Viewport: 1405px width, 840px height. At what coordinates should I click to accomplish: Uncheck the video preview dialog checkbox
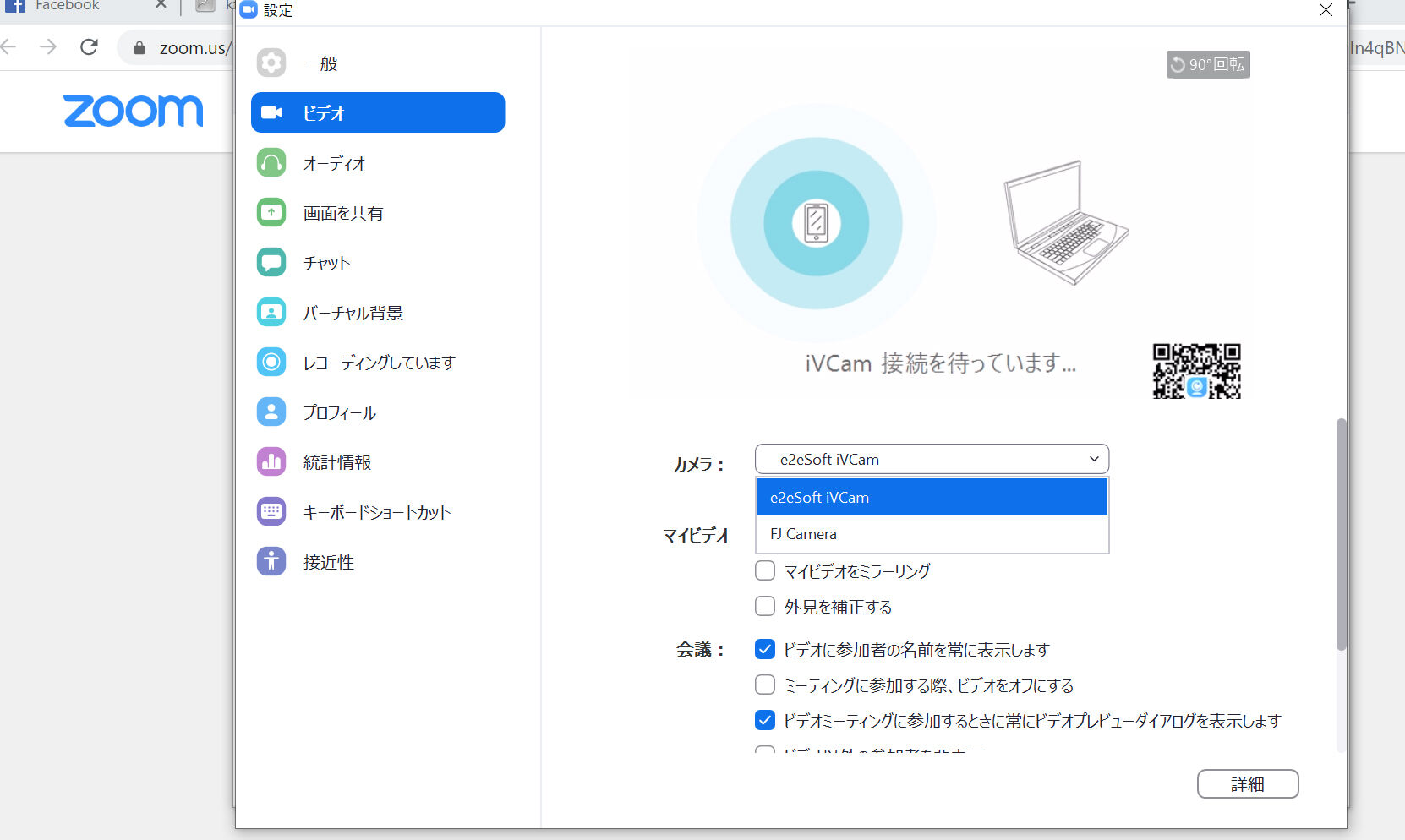click(x=765, y=720)
